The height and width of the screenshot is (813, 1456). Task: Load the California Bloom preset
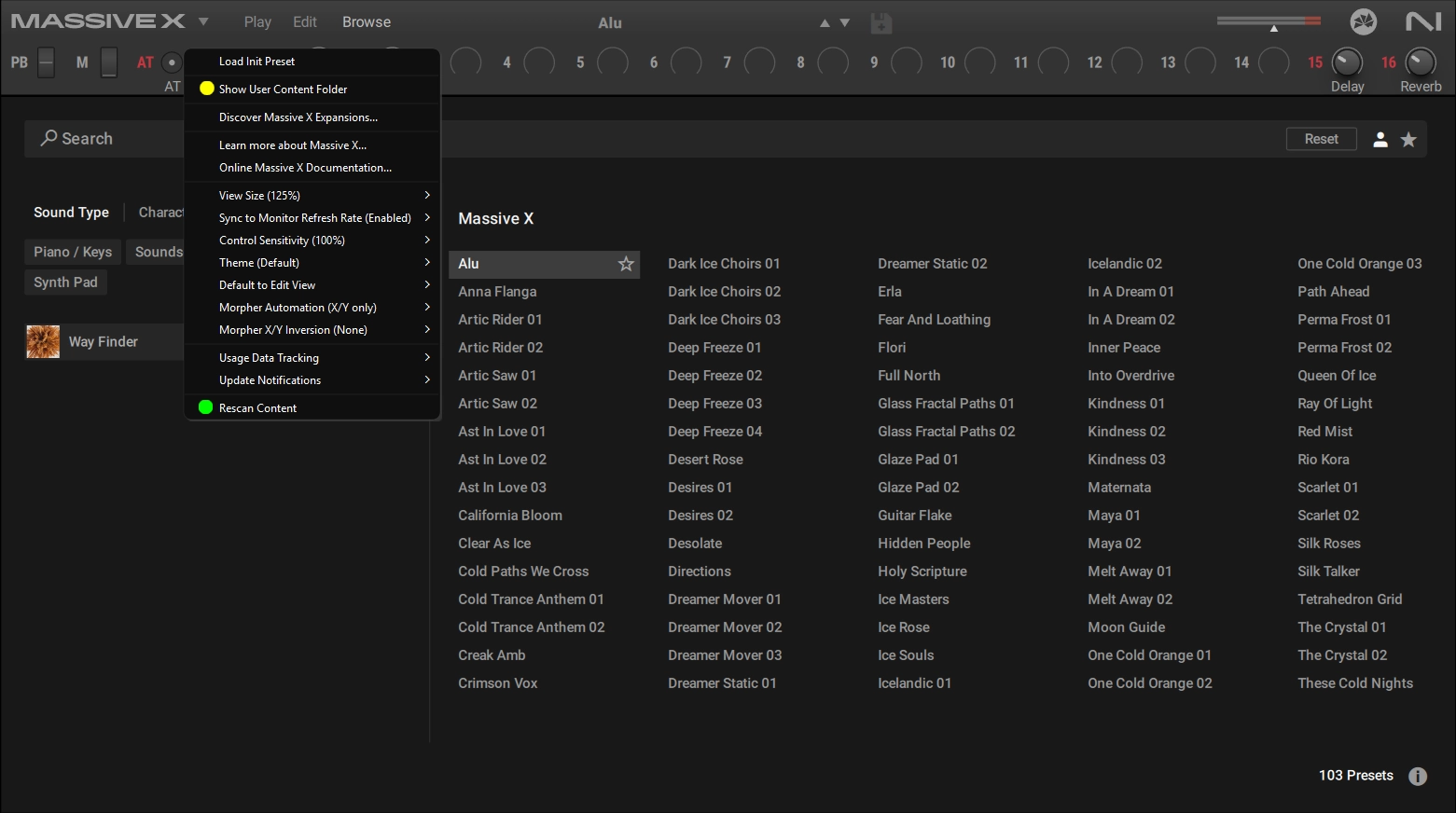pyautogui.click(x=510, y=516)
